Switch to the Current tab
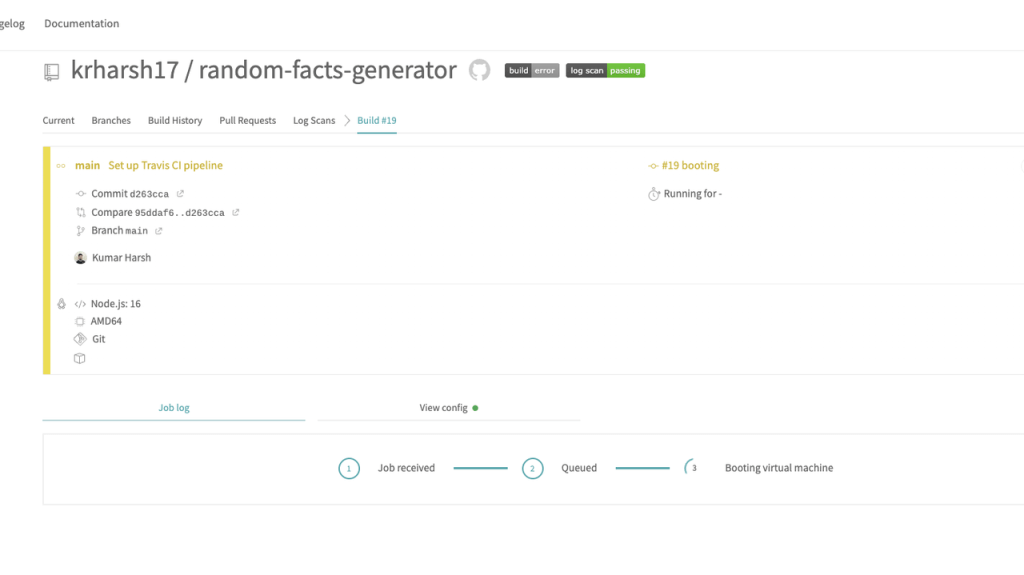The width and height of the screenshot is (1024, 575). pyautogui.click(x=58, y=120)
